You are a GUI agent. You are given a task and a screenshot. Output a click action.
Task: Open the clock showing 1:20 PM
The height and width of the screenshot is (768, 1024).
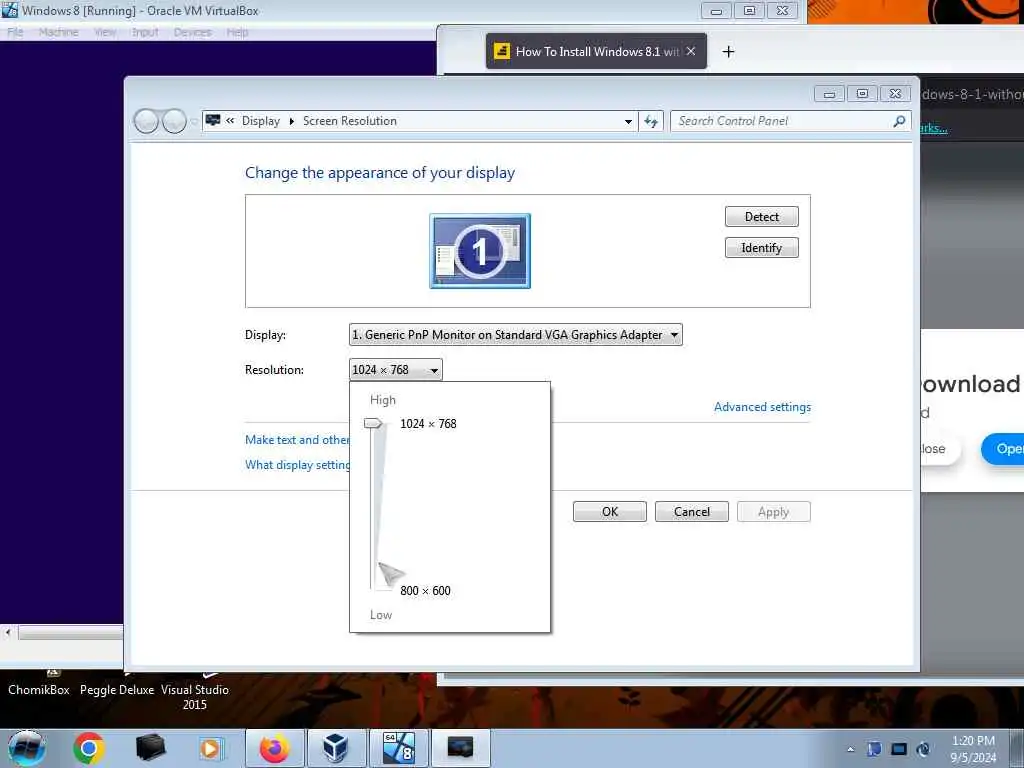[973, 749]
